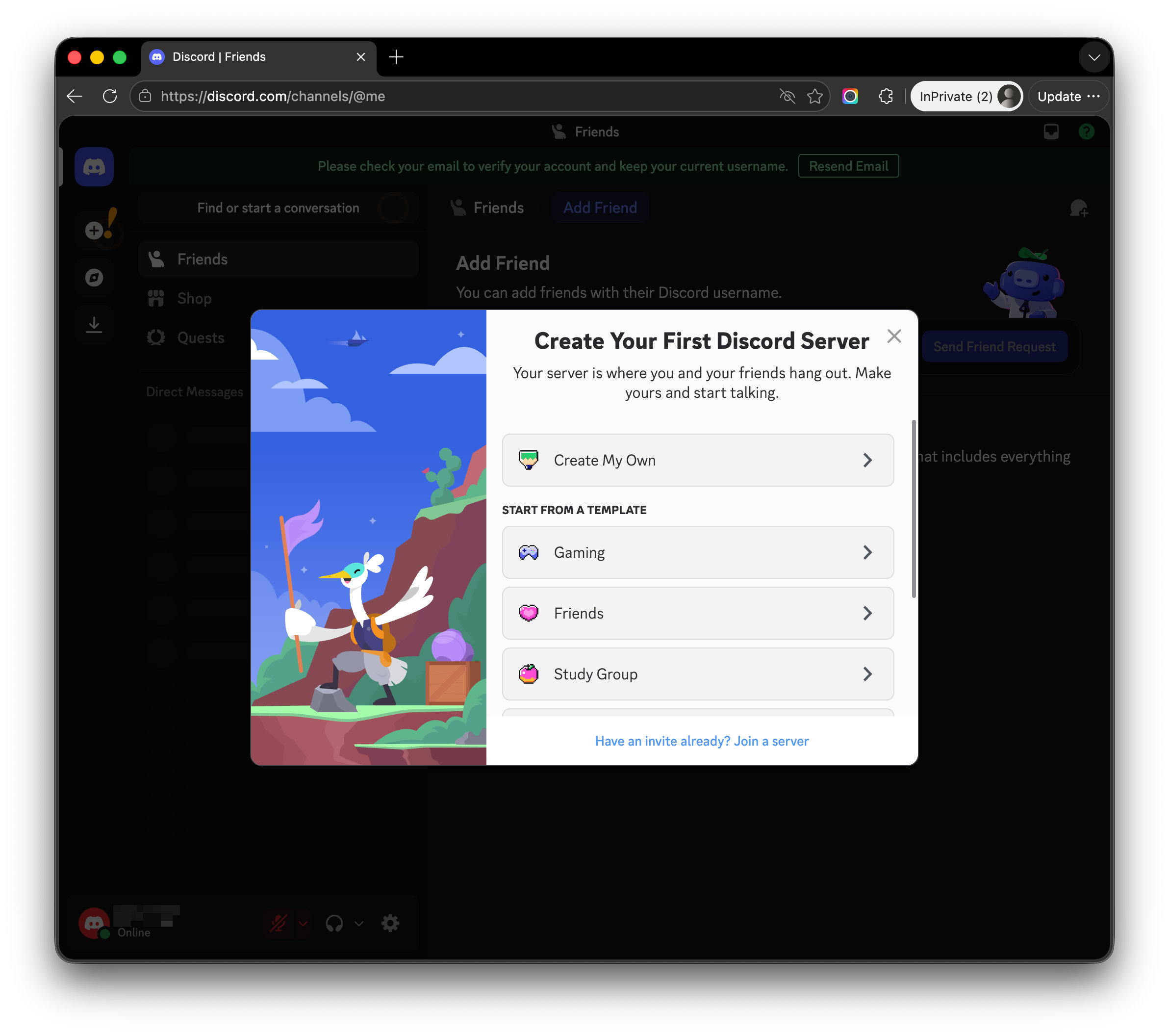This screenshot has height=1036, width=1169.
Task: Choose the Study Group server template
Action: tap(698, 674)
